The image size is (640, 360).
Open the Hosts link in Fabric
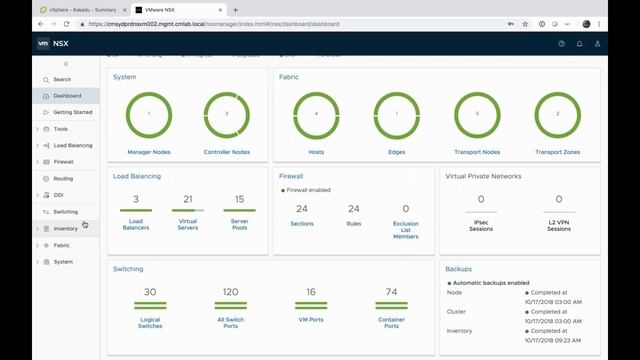(x=316, y=152)
